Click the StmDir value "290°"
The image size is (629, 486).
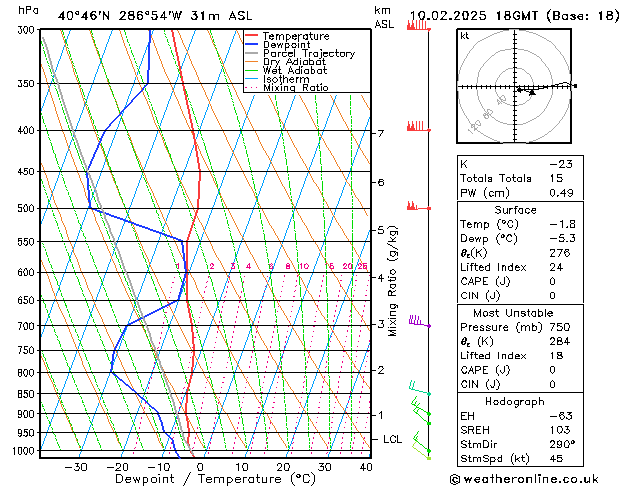pos(562,445)
